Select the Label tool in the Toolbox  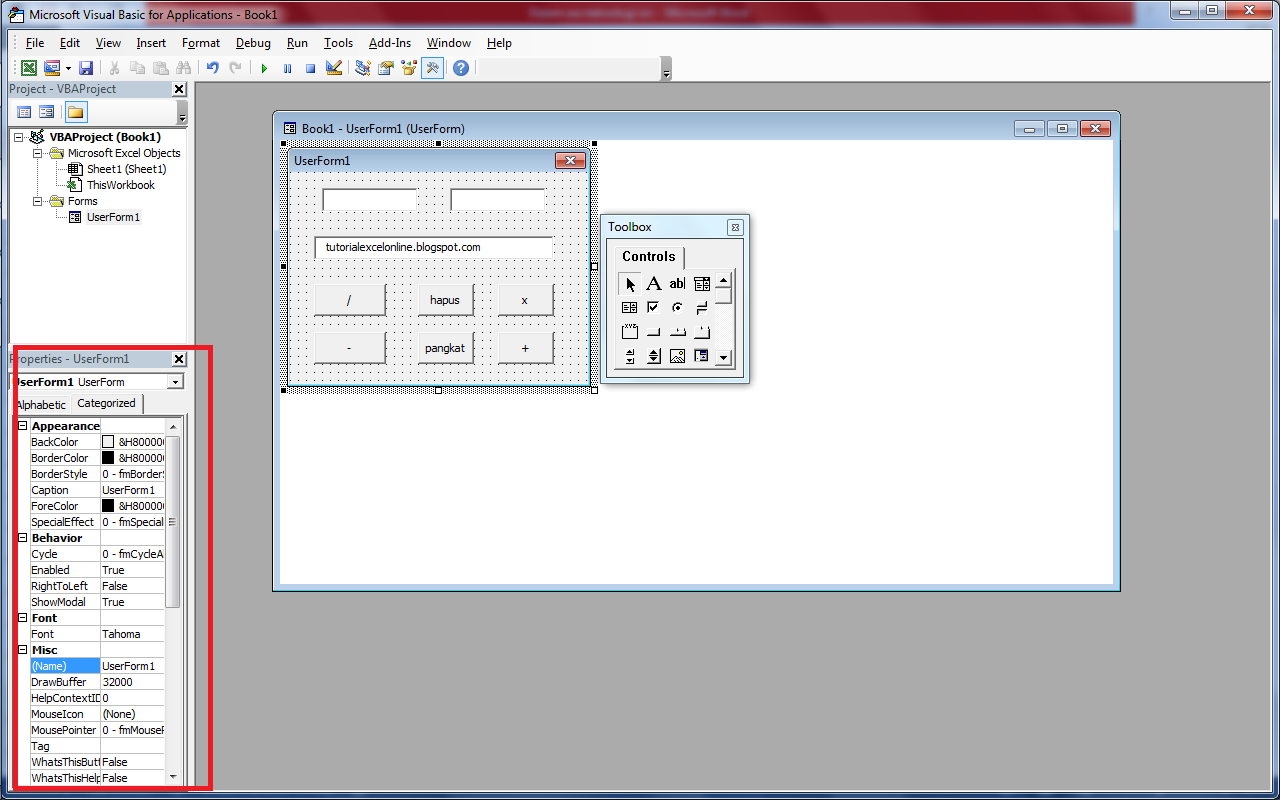click(x=653, y=283)
